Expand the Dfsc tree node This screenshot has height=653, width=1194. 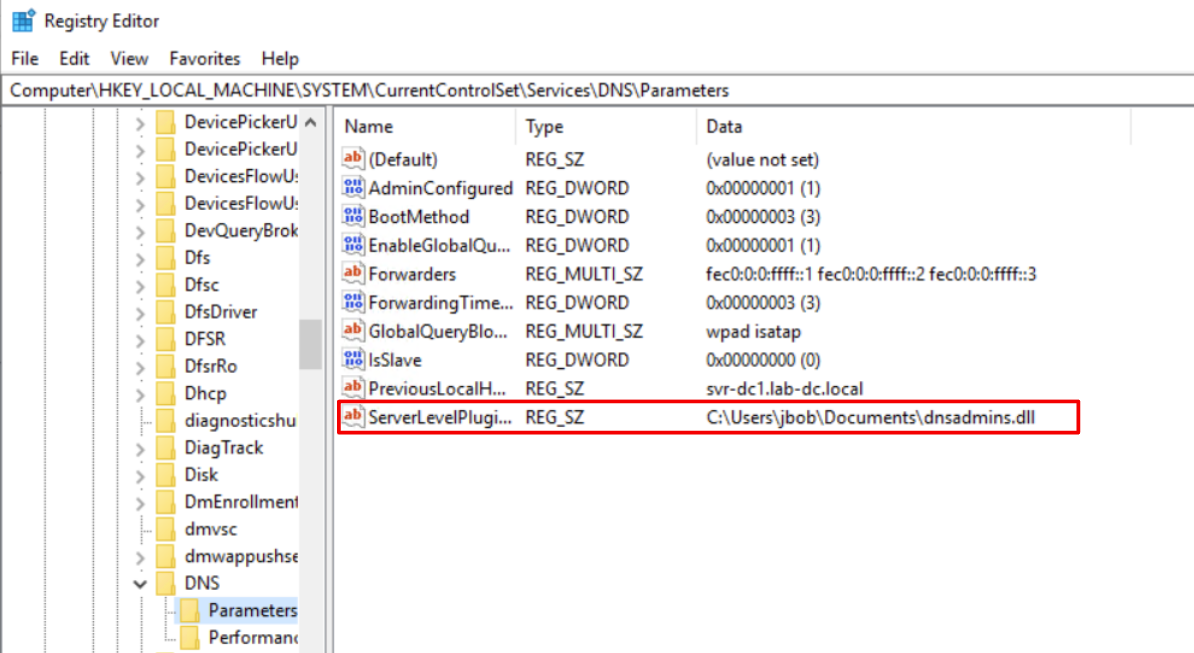click(140, 285)
